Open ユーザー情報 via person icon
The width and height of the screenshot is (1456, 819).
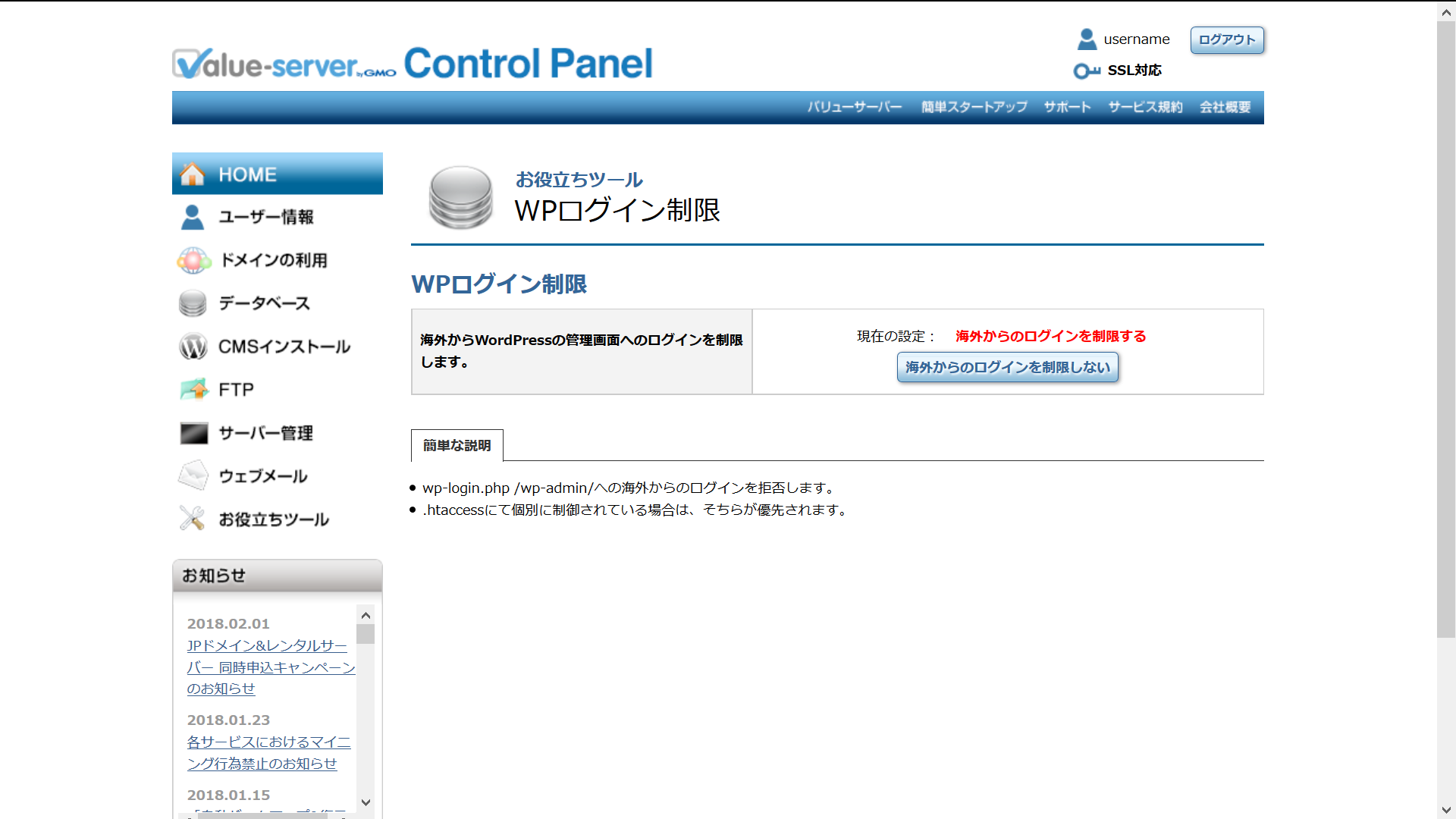[193, 218]
